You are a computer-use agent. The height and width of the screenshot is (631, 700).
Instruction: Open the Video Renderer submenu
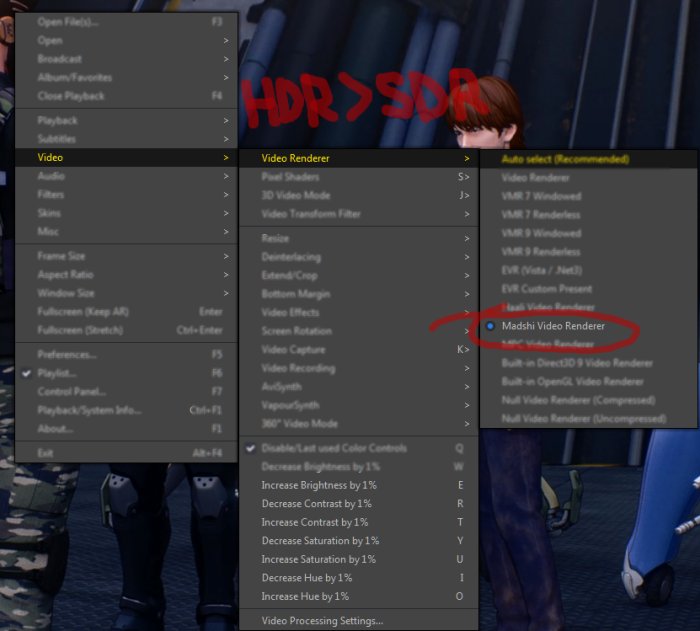pos(359,158)
